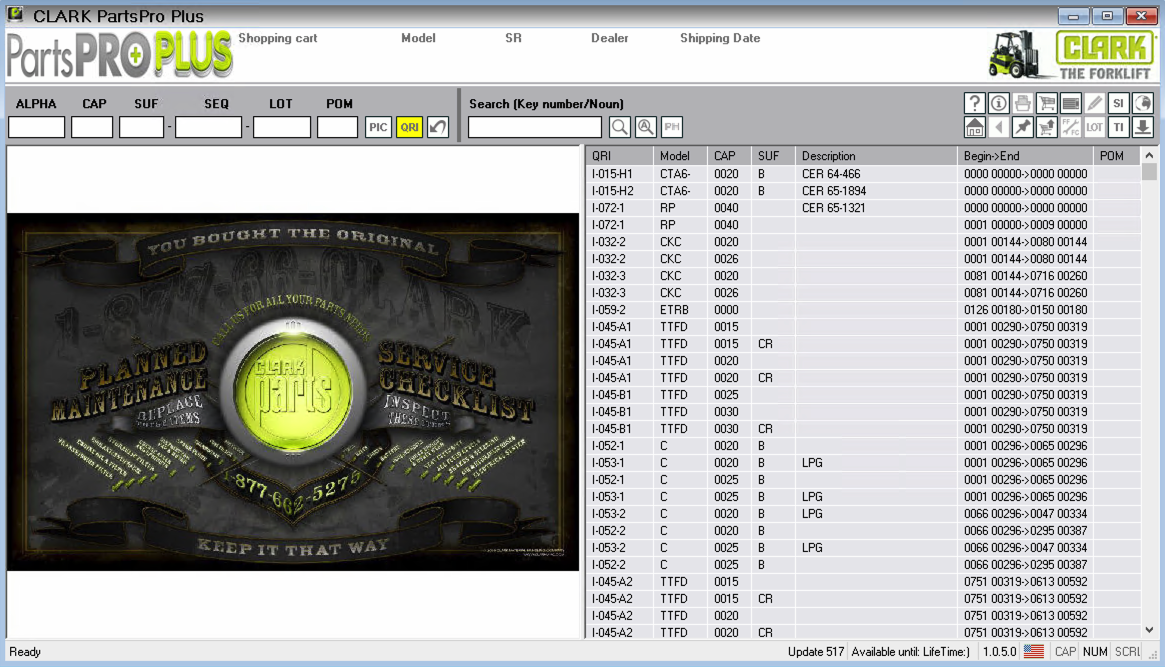Click the Description column header

[x=877, y=156]
